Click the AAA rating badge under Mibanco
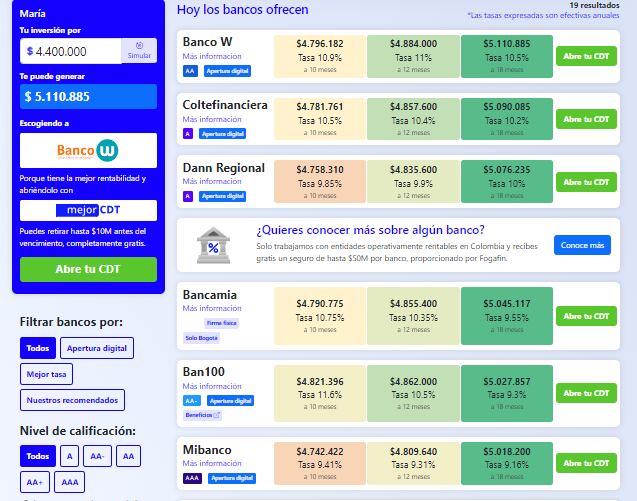 click(x=191, y=478)
